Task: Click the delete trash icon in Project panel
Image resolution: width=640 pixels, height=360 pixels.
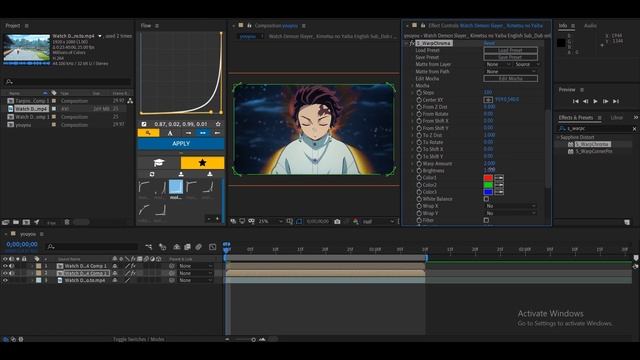Action: 67,222
